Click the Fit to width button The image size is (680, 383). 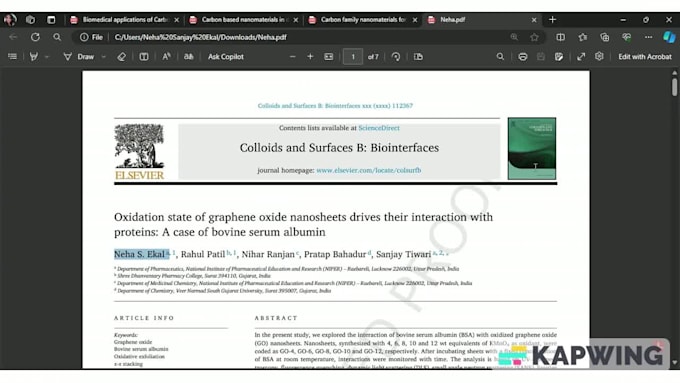pos(329,57)
